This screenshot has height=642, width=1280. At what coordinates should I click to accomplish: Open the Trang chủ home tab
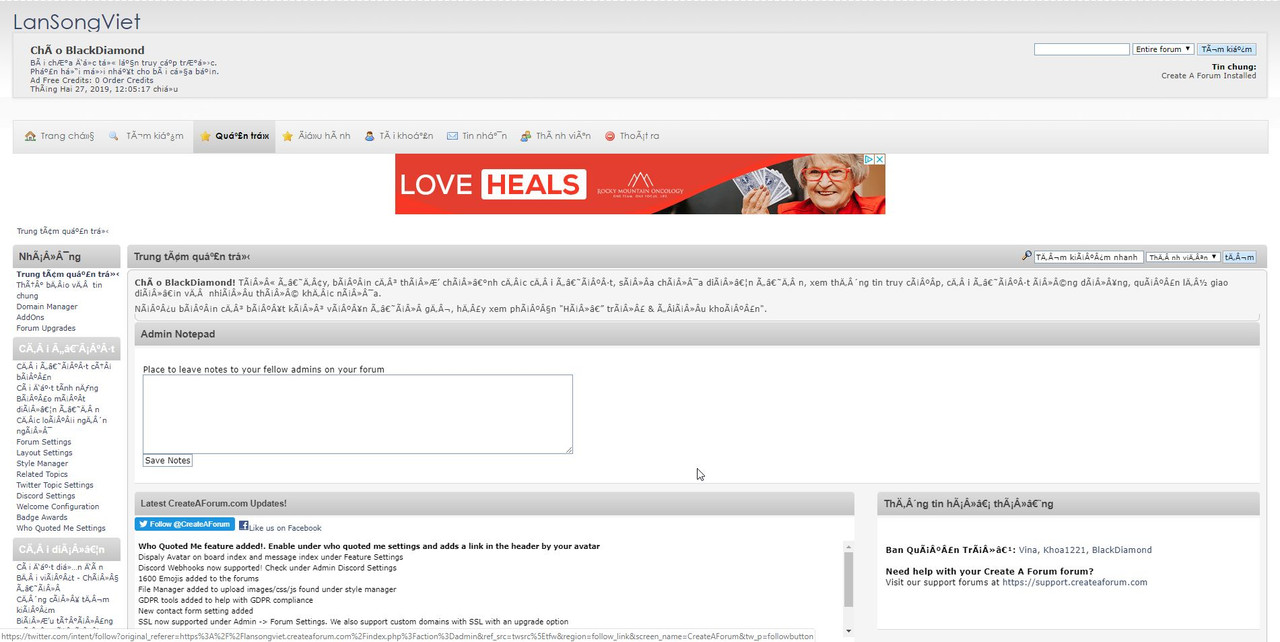pos(59,136)
